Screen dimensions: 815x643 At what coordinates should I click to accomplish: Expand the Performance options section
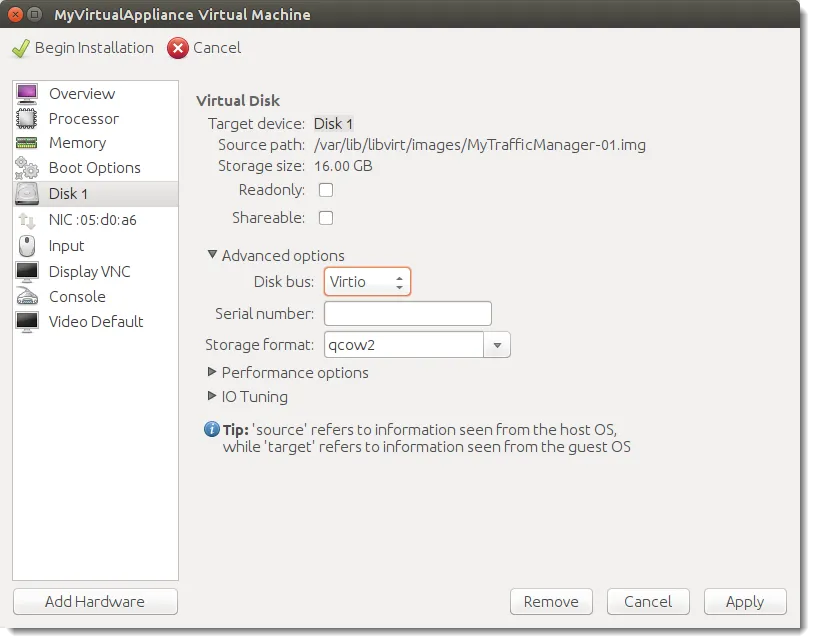(212, 372)
